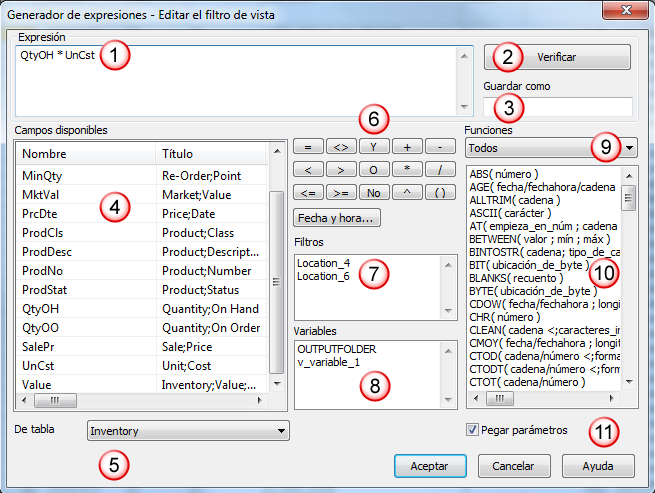
Task: Click the less-than-or-equal (<=) button
Action: coord(308,191)
